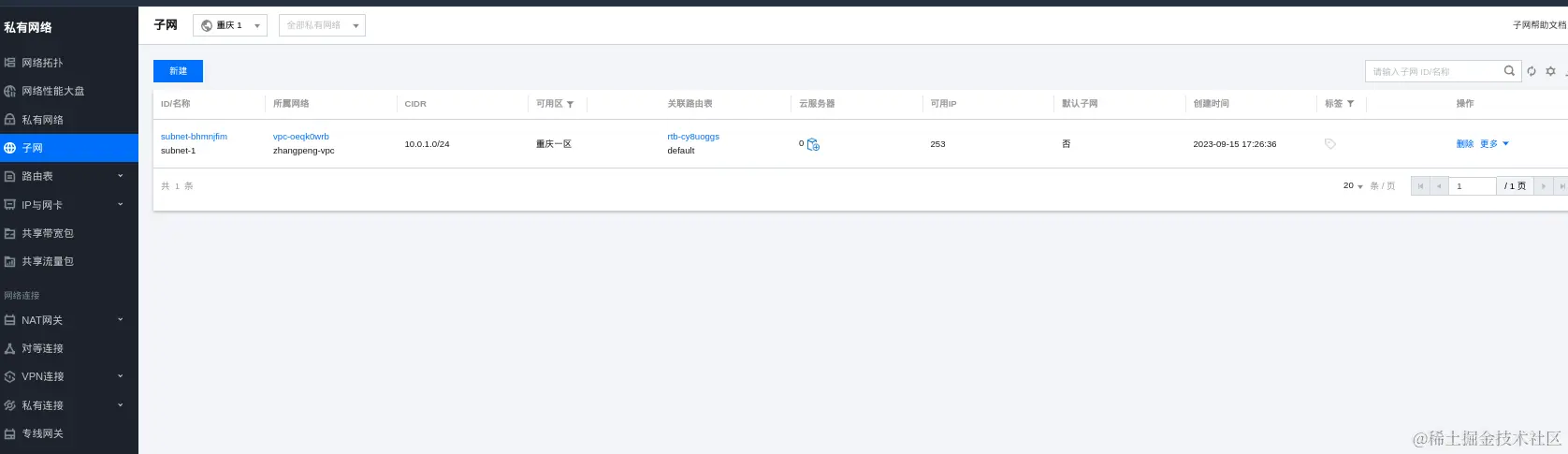The image size is (1568, 454).
Task: Click the 新建 button
Action: pos(178,71)
